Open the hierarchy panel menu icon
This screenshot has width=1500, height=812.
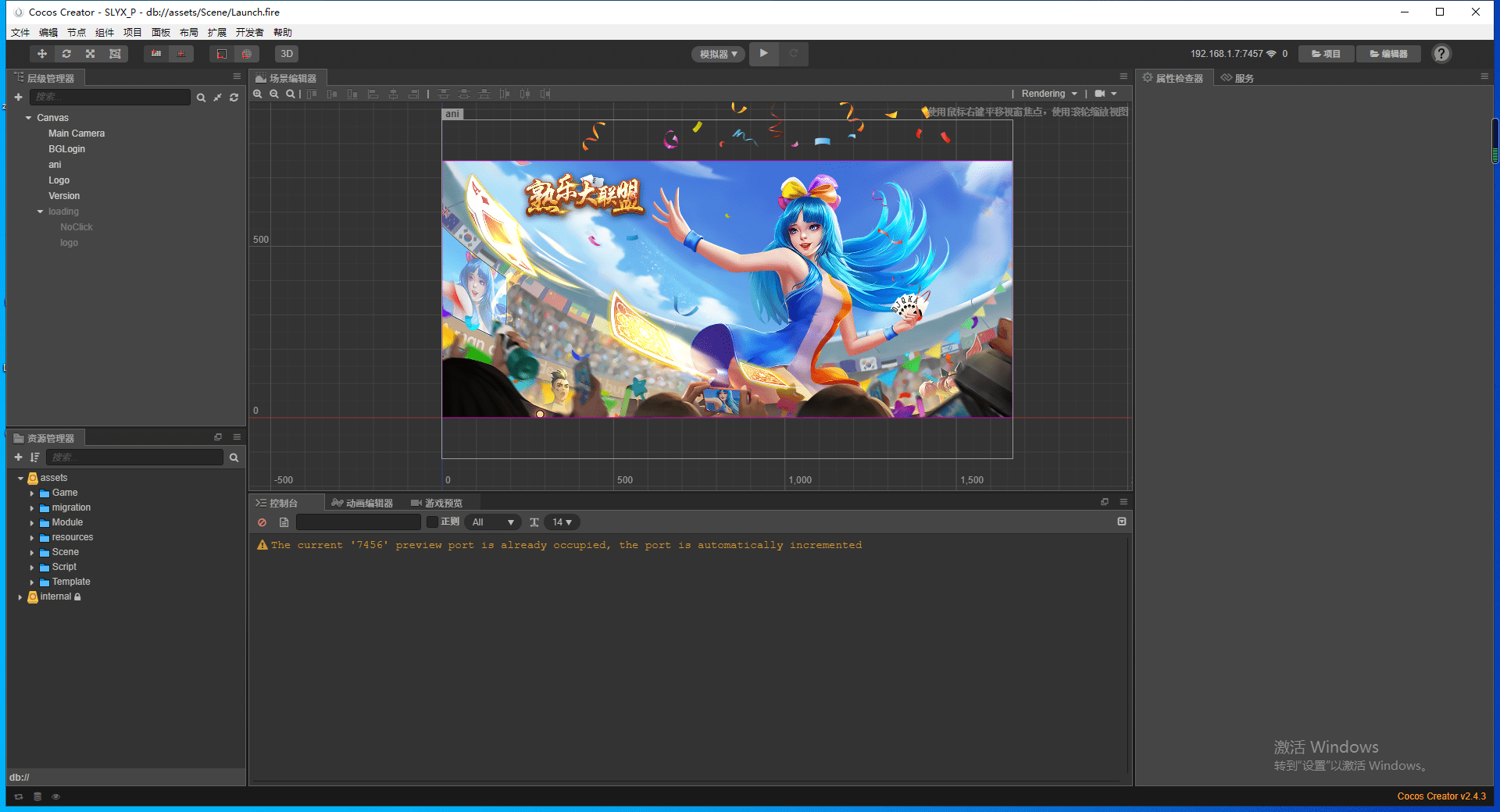(x=237, y=77)
